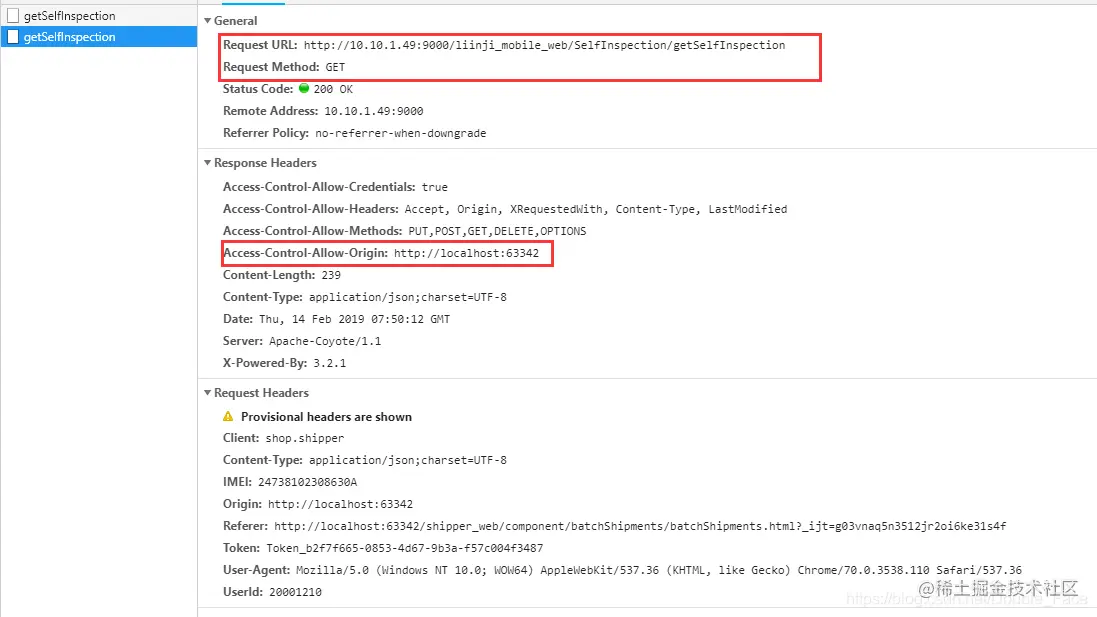Click Client value shop.shipper

click(305, 439)
